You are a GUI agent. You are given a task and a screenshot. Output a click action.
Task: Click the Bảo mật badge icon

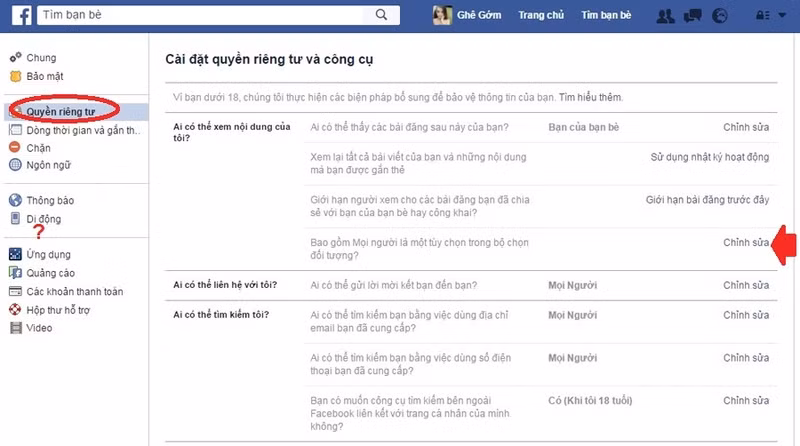pos(15,76)
